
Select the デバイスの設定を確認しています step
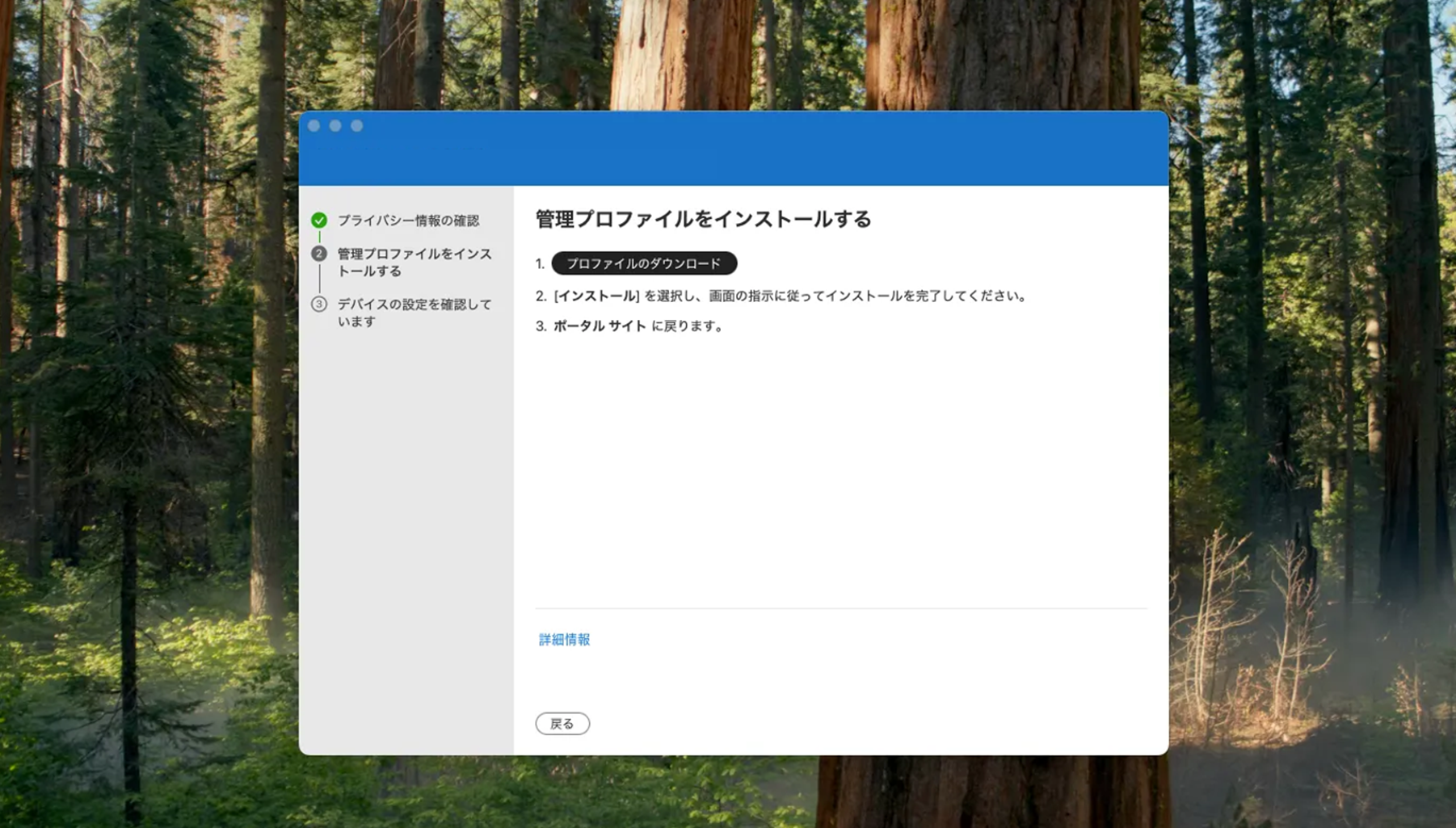414,313
